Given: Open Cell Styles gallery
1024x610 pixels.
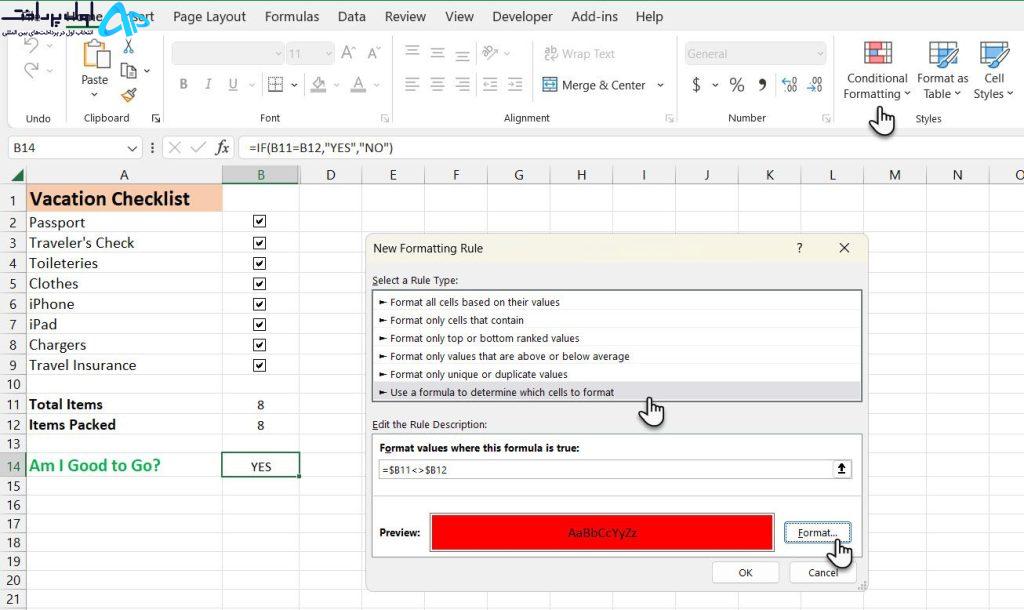Looking at the screenshot, I should coord(993,71).
